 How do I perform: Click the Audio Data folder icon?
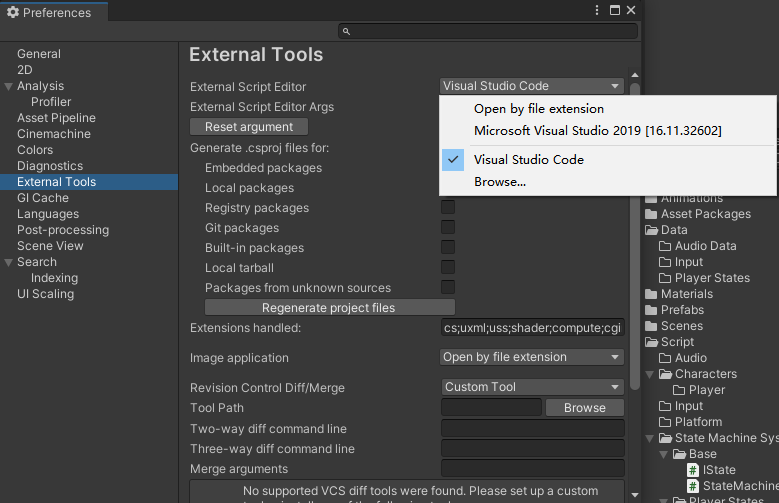(x=665, y=246)
